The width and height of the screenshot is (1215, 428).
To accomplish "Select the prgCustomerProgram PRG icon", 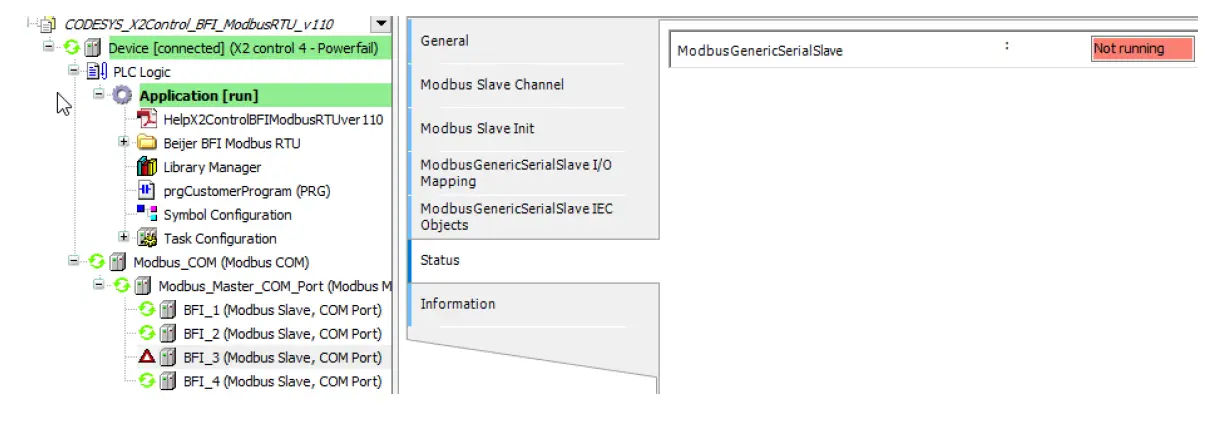I will [147, 191].
